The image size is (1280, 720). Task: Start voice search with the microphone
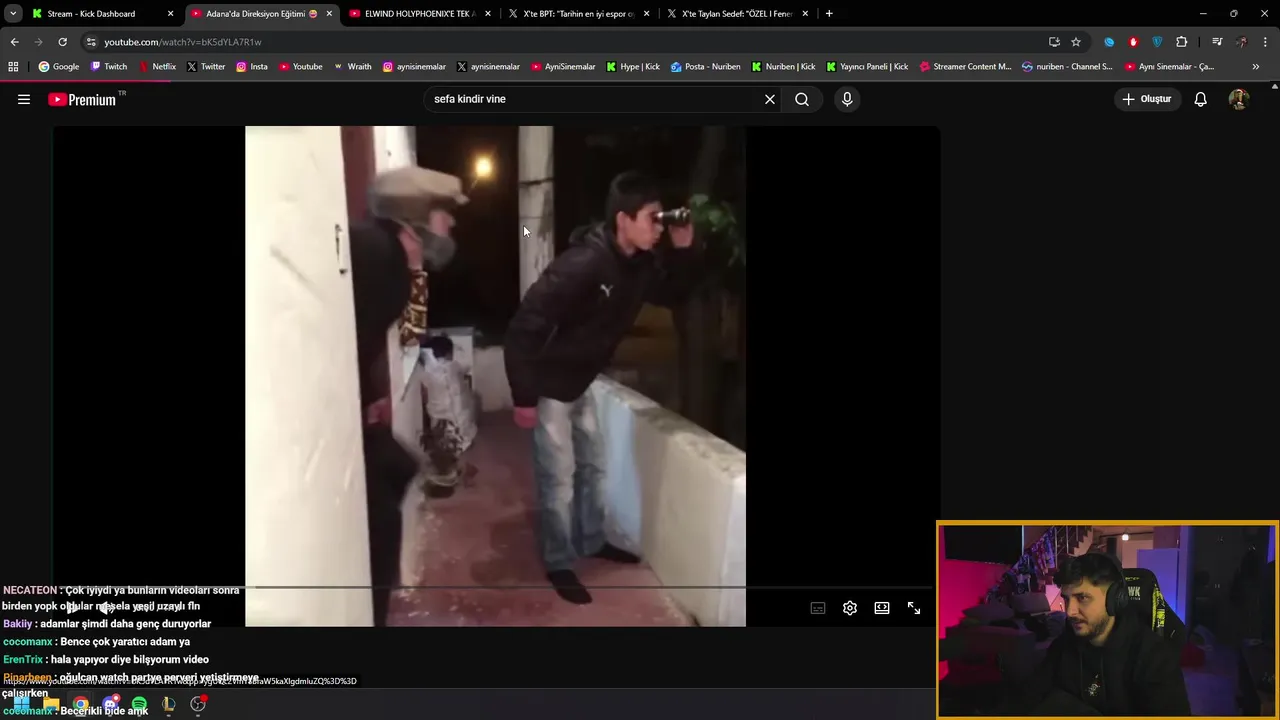847,99
